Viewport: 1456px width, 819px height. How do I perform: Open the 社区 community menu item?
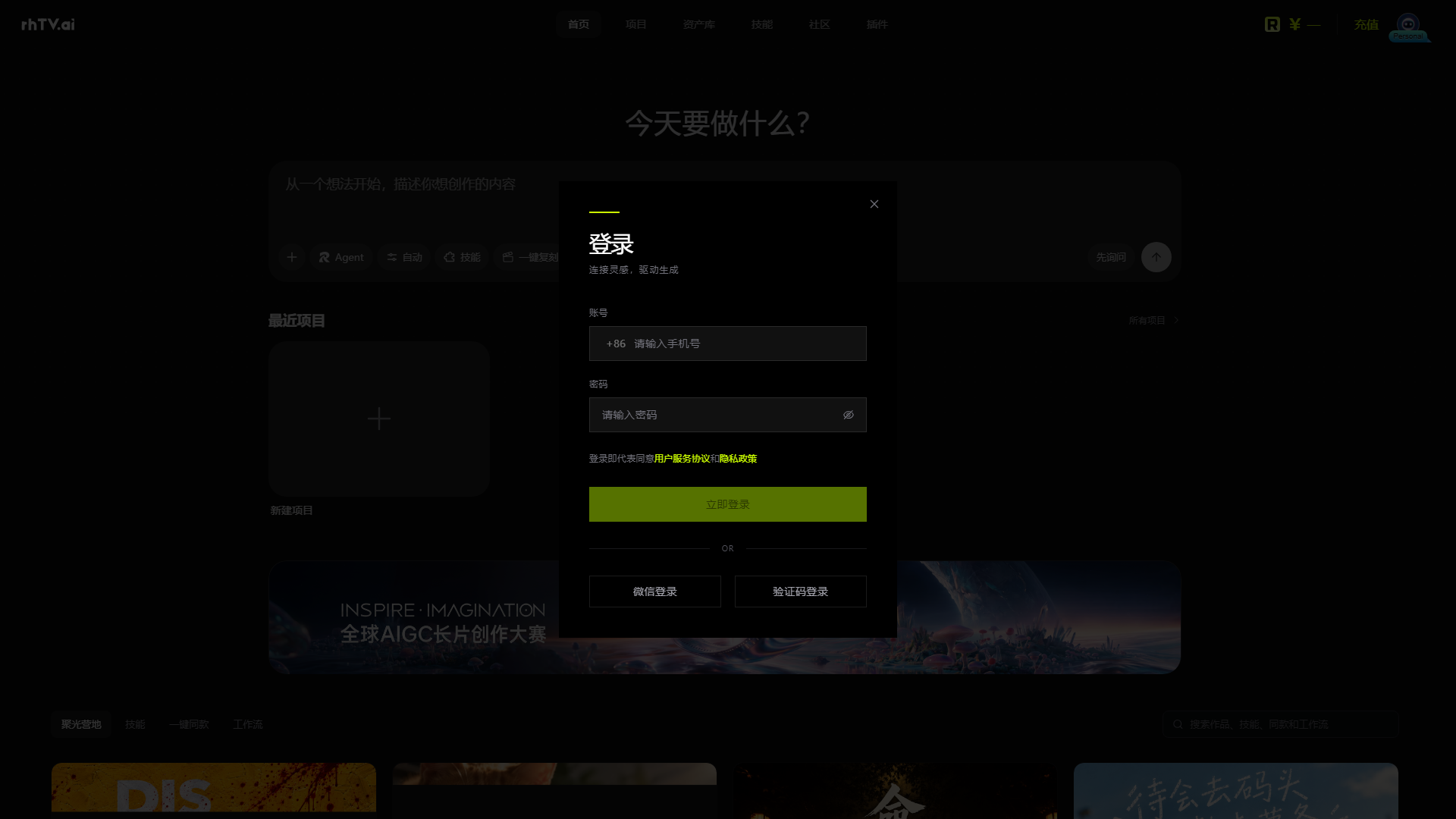(x=820, y=24)
